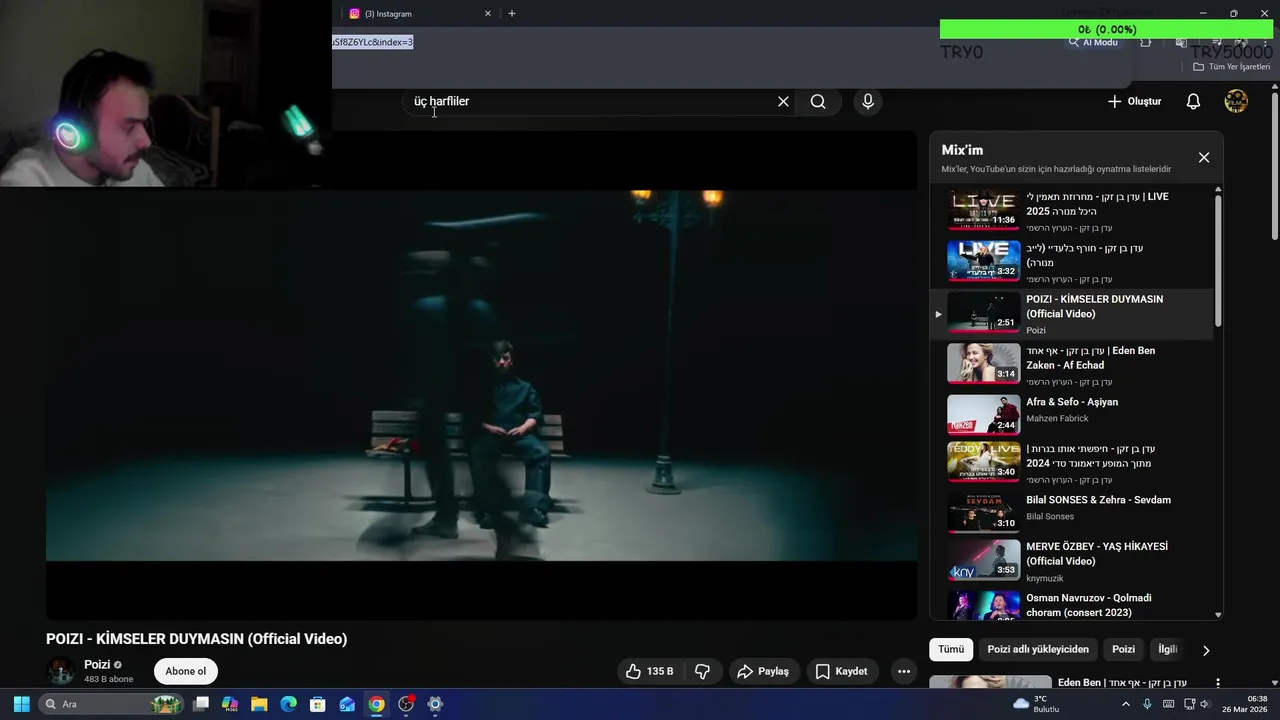This screenshot has width=1280, height=720.
Task: Click the playlist scroll down arrow
Action: 1218,615
